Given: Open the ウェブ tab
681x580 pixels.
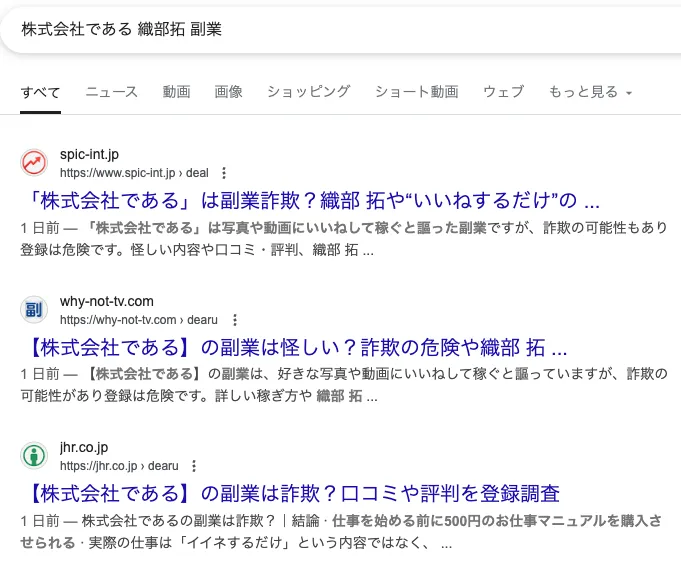Looking at the screenshot, I should [504, 92].
